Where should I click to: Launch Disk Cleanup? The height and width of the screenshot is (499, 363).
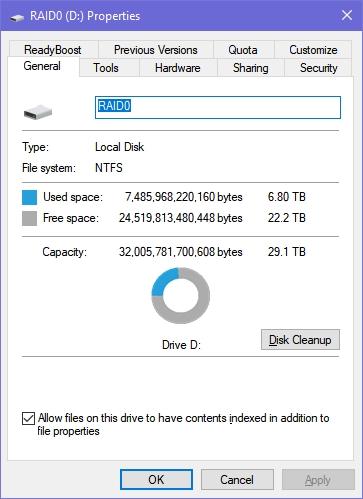pyautogui.click(x=300, y=340)
